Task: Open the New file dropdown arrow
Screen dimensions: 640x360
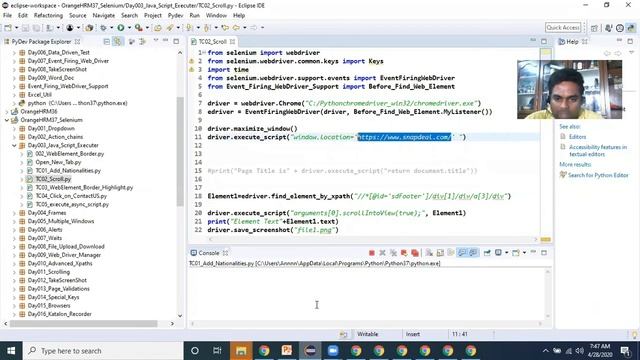Action: pos(16,28)
